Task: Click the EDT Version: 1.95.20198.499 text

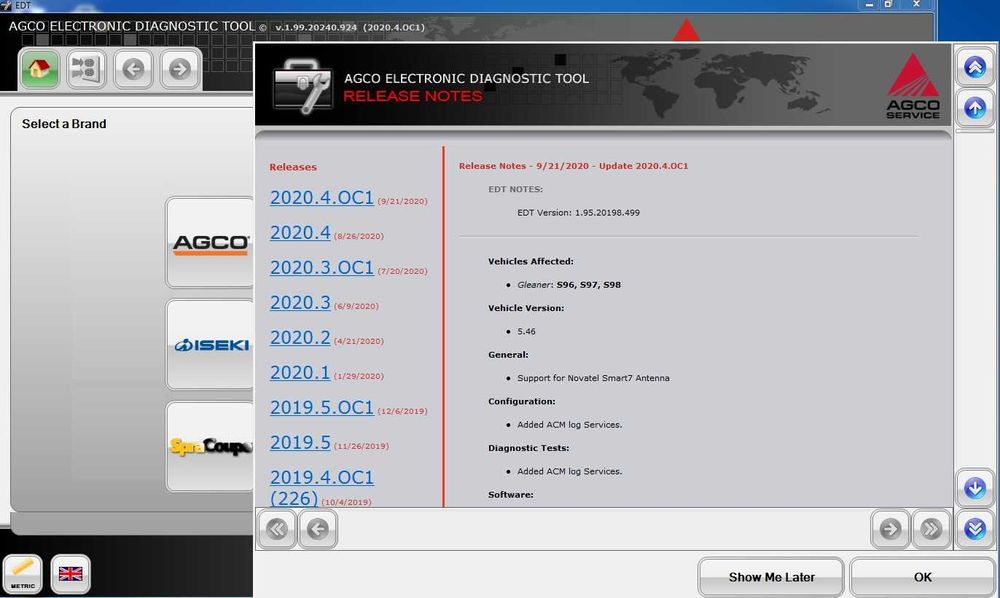Action: tap(578, 213)
